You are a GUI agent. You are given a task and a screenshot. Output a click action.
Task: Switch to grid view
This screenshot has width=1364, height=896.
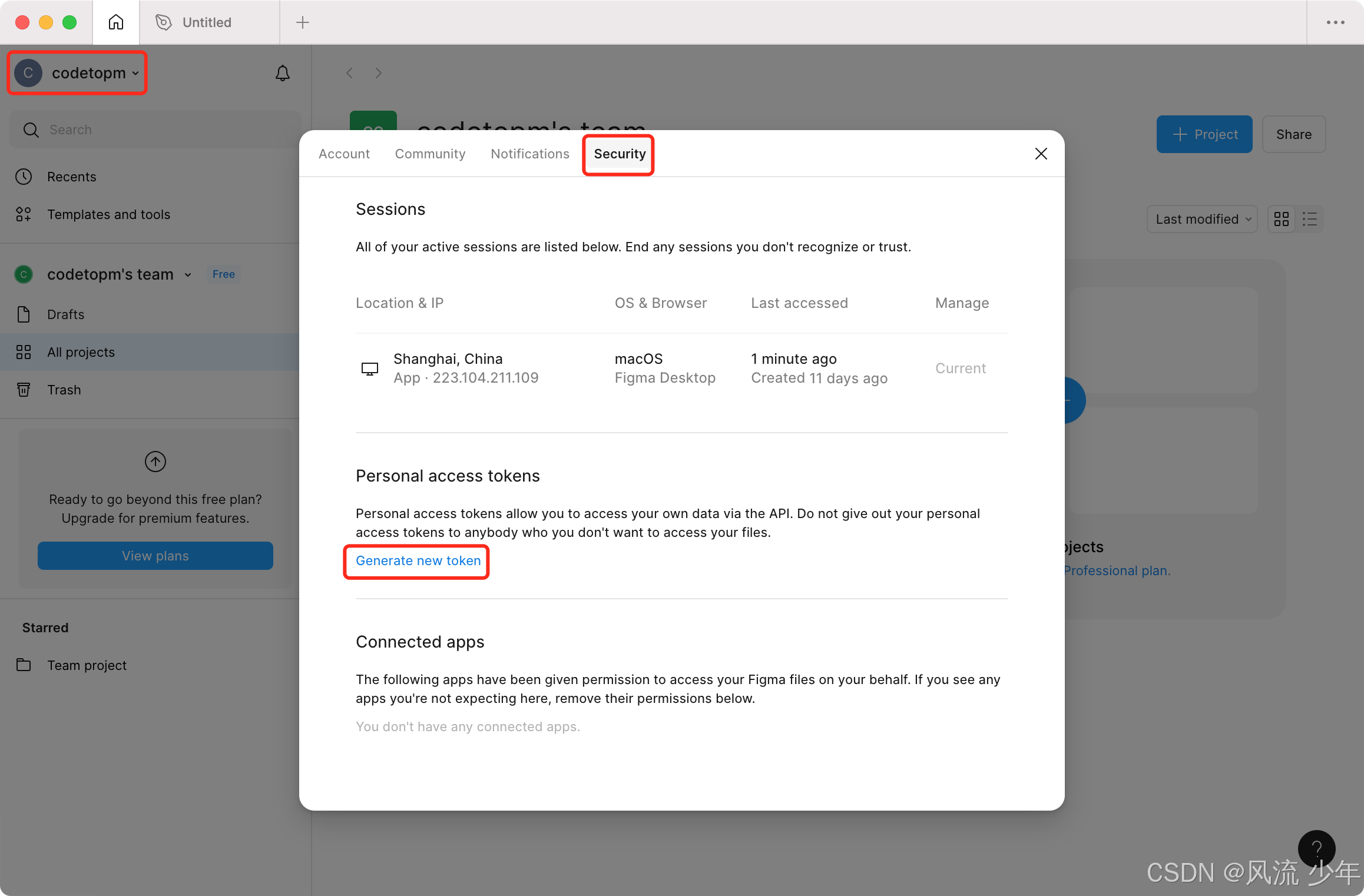(x=1282, y=219)
